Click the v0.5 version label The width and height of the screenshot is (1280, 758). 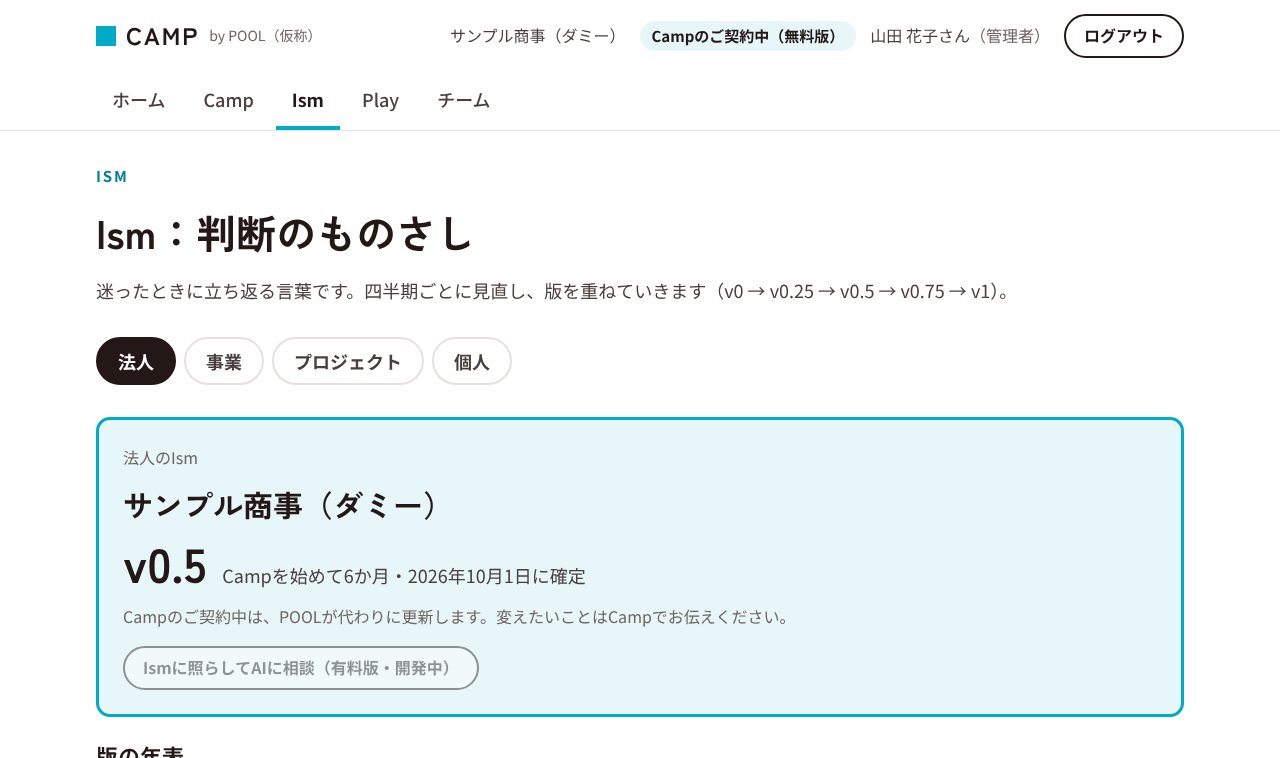[165, 567]
